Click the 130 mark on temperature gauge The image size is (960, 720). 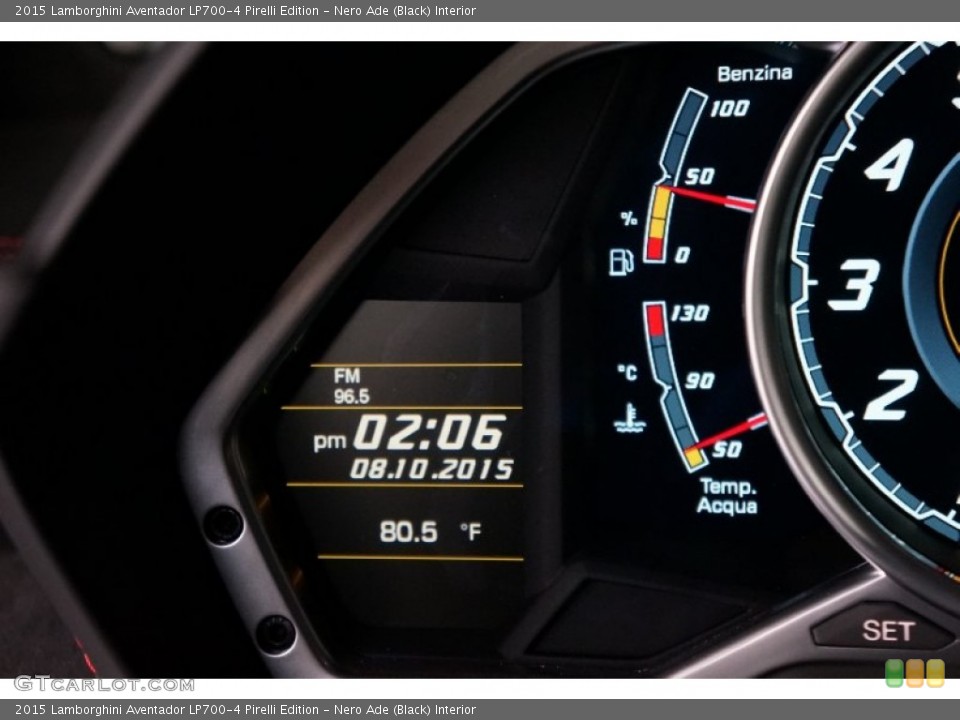pos(689,313)
